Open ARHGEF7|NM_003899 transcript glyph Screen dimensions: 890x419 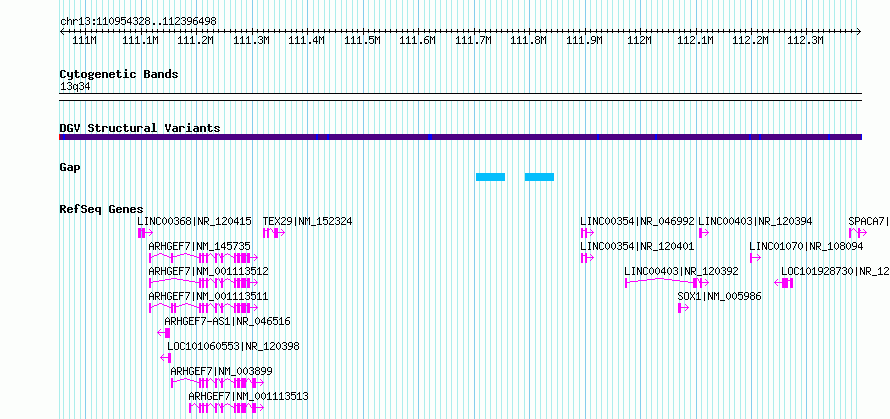tap(217, 383)
